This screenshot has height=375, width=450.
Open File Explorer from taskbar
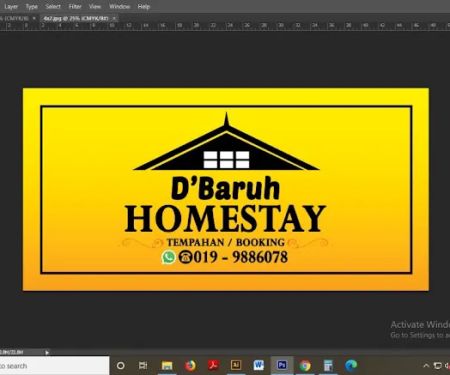[167, 366]
